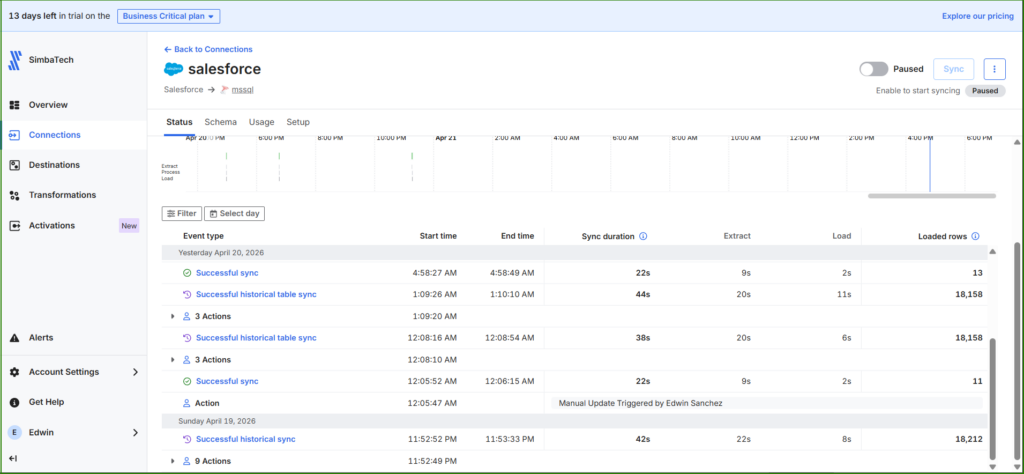Click the Get Help info icon
This screenshot has width=1024, height=474.
(x=14, y=402)
